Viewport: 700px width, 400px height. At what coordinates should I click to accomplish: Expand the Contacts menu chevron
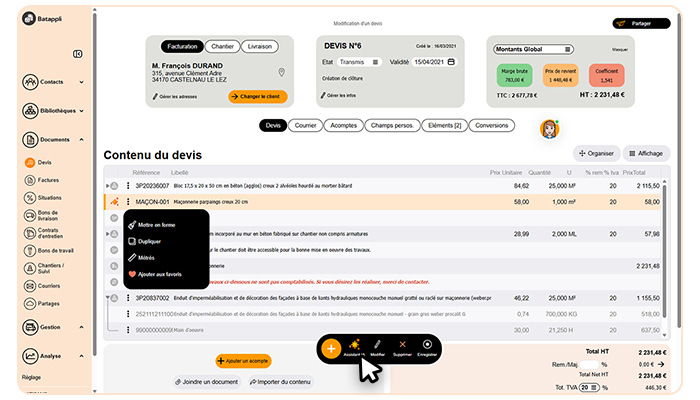(81, 82)
